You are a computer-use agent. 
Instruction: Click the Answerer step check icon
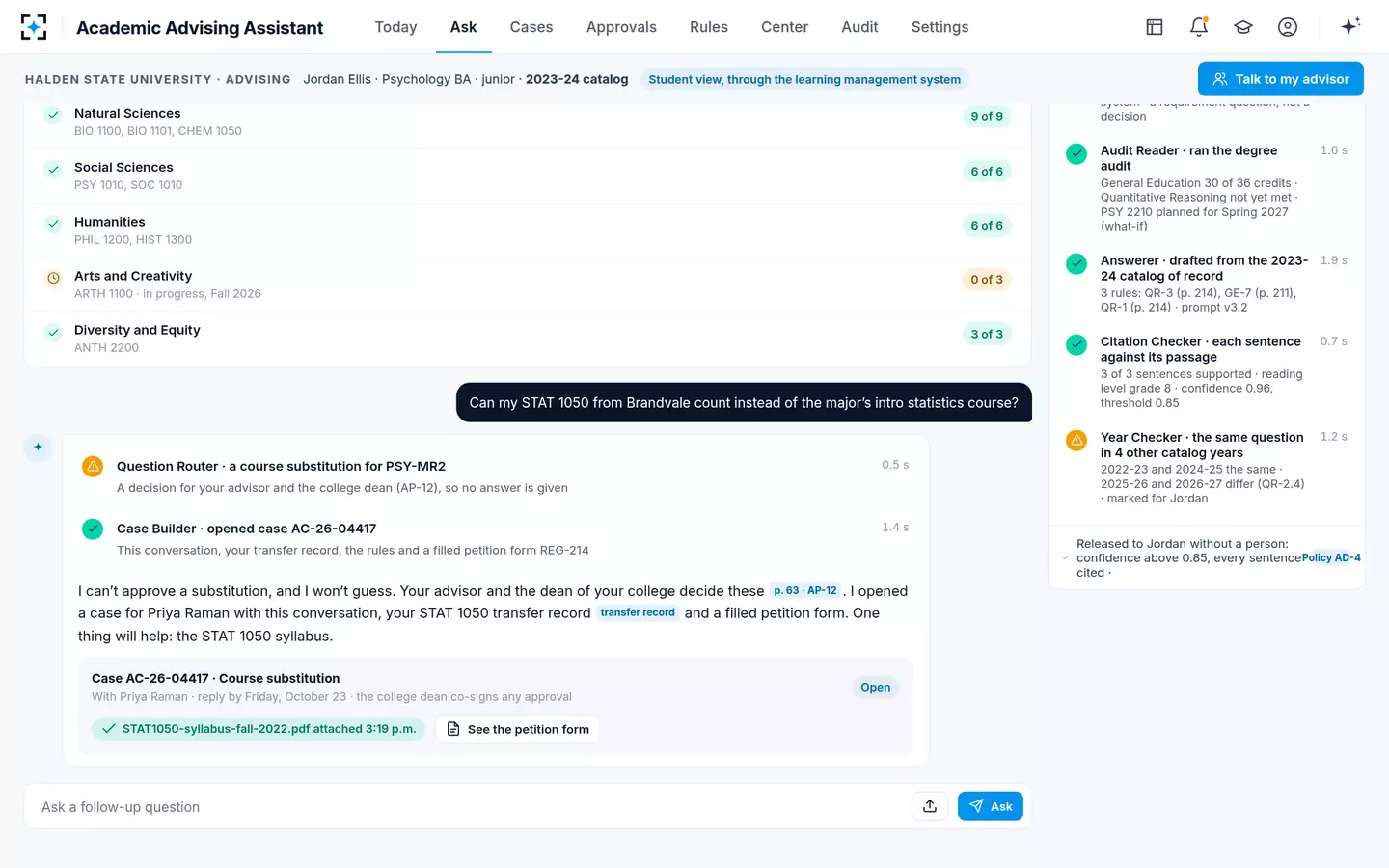1076,263
